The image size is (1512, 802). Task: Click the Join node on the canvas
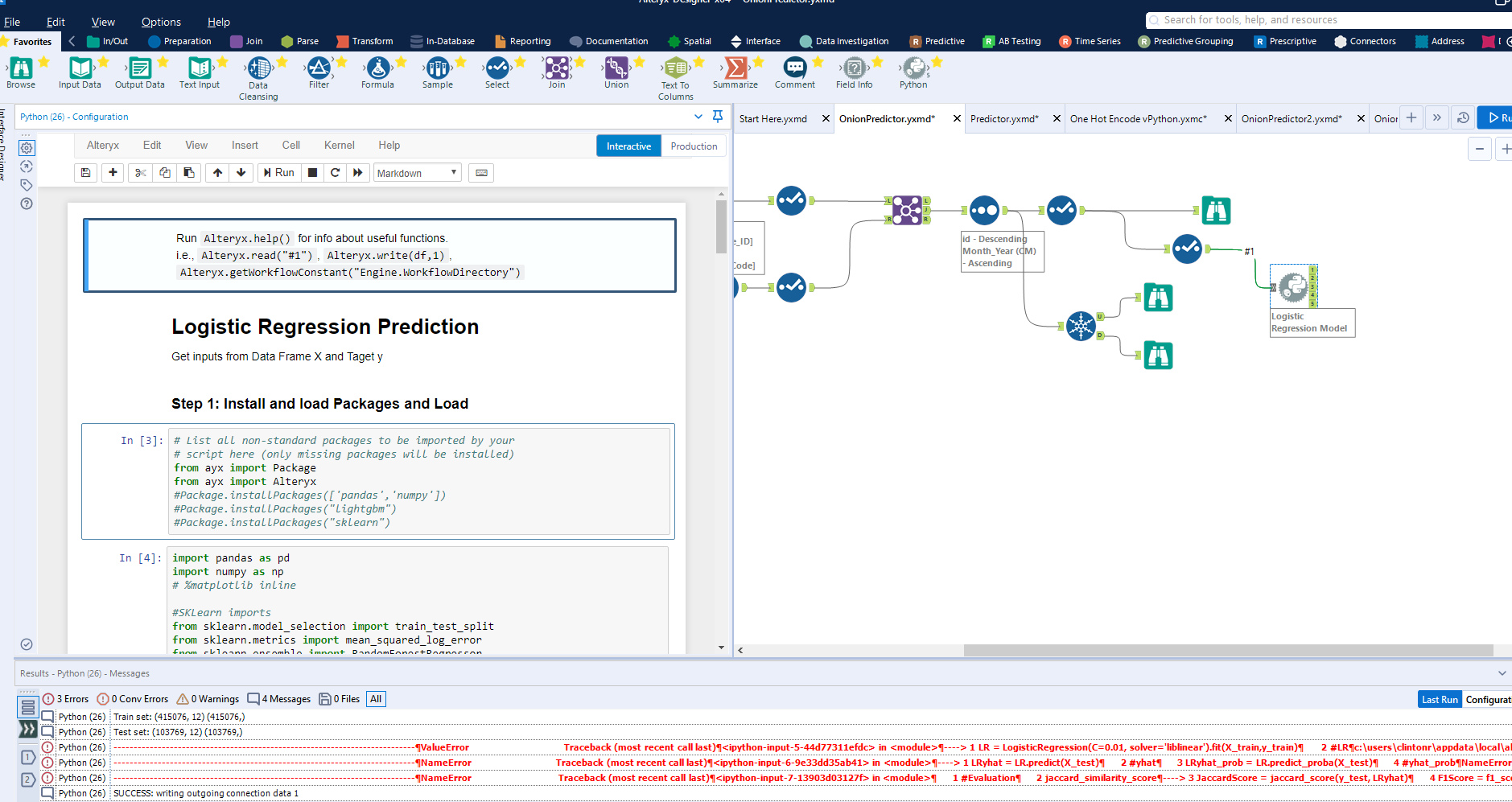[907, 210]
